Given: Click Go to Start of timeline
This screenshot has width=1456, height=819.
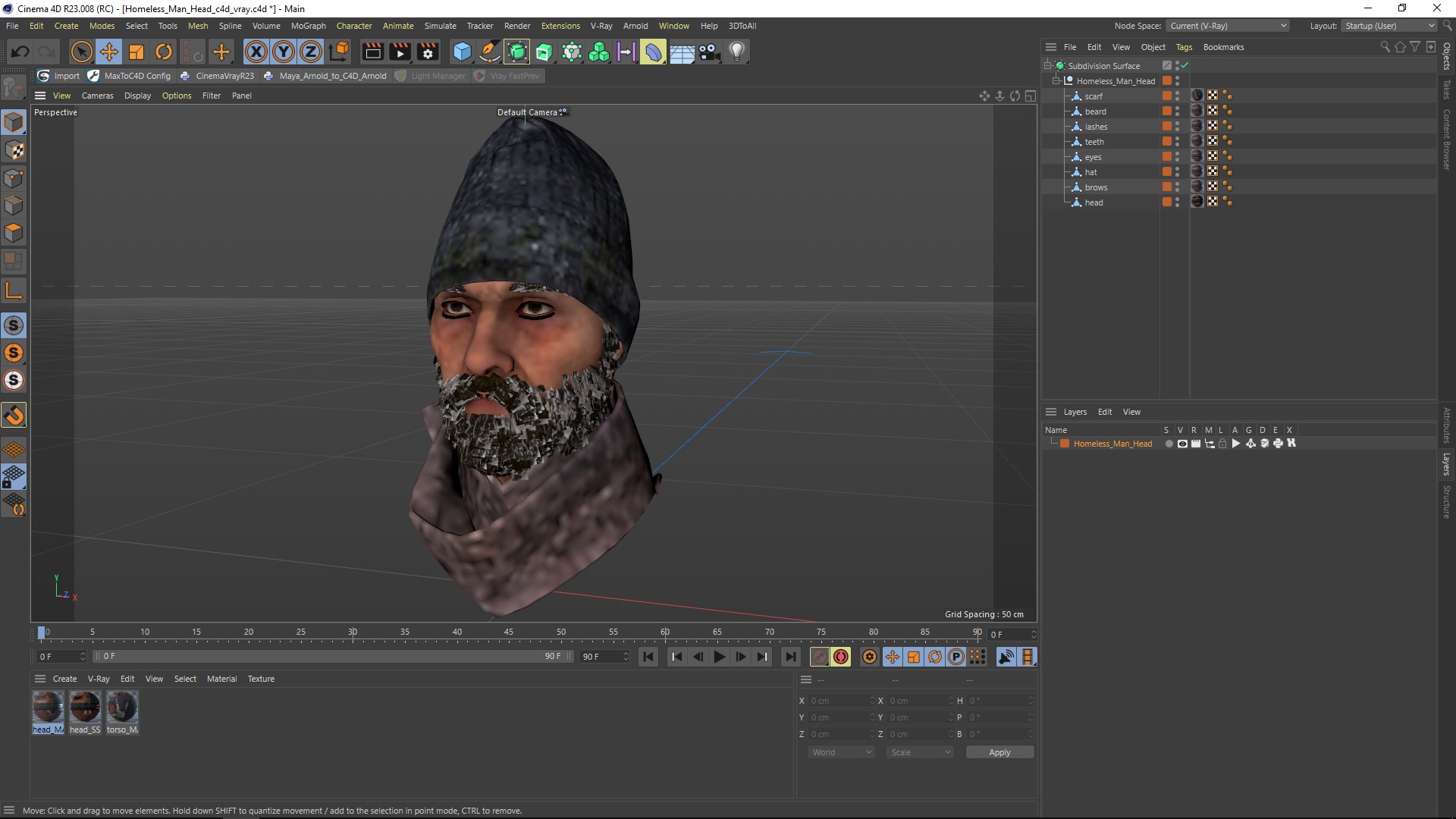Looking at the screenshot, I should (648, 657).
